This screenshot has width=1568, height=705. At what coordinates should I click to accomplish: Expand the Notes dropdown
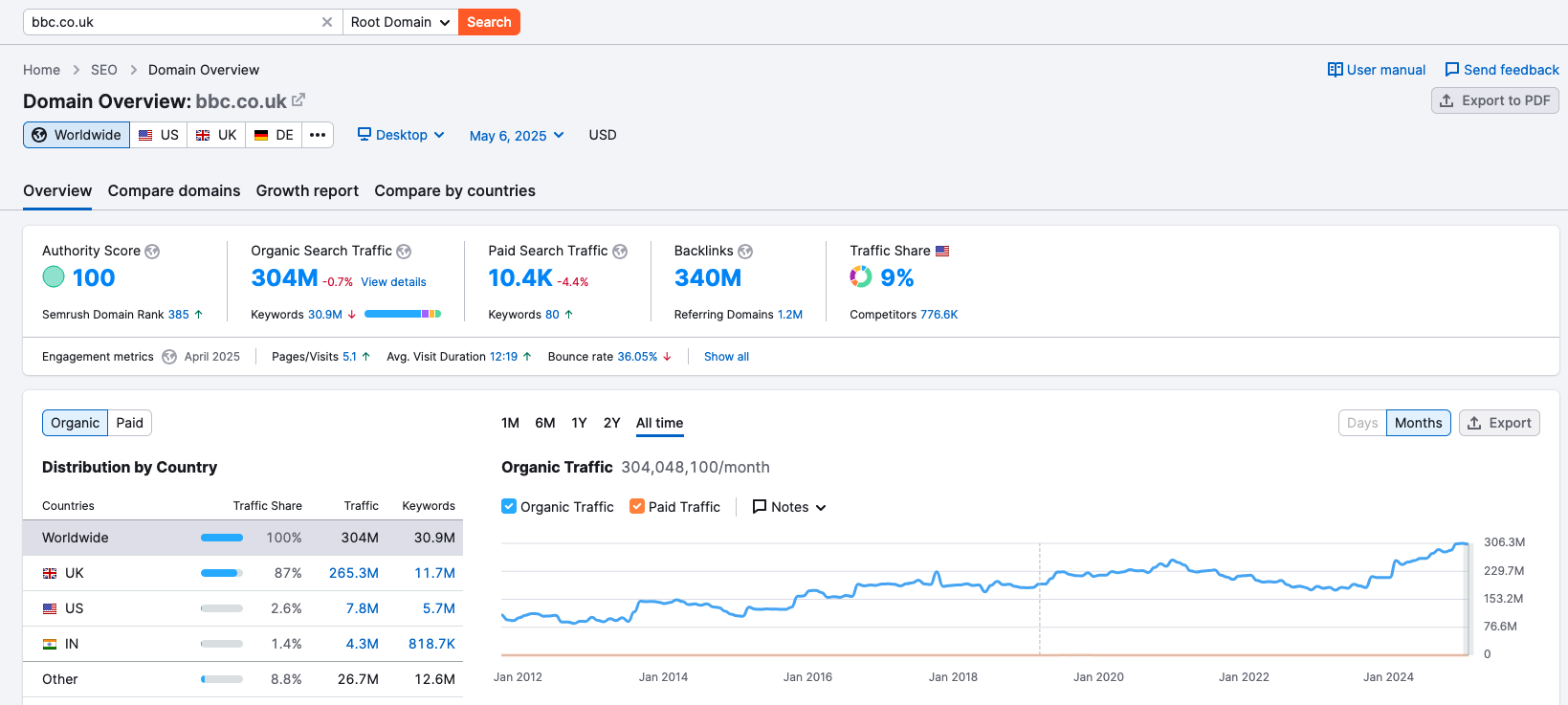(789, 507)
